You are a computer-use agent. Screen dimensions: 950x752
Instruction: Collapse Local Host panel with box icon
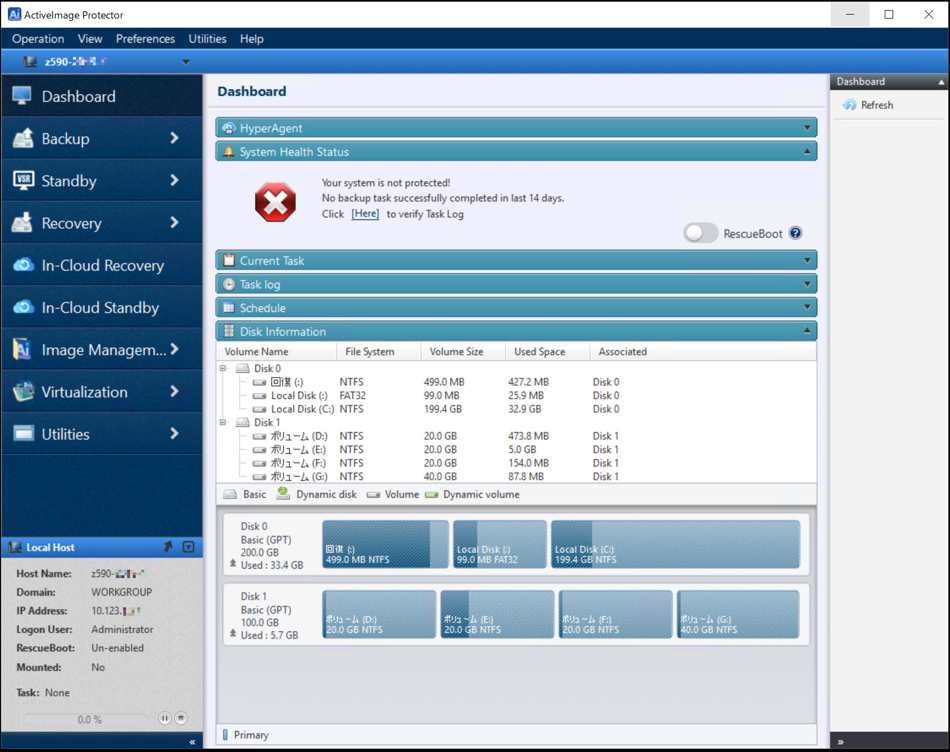pyautogui.click(x=188, y=547)
